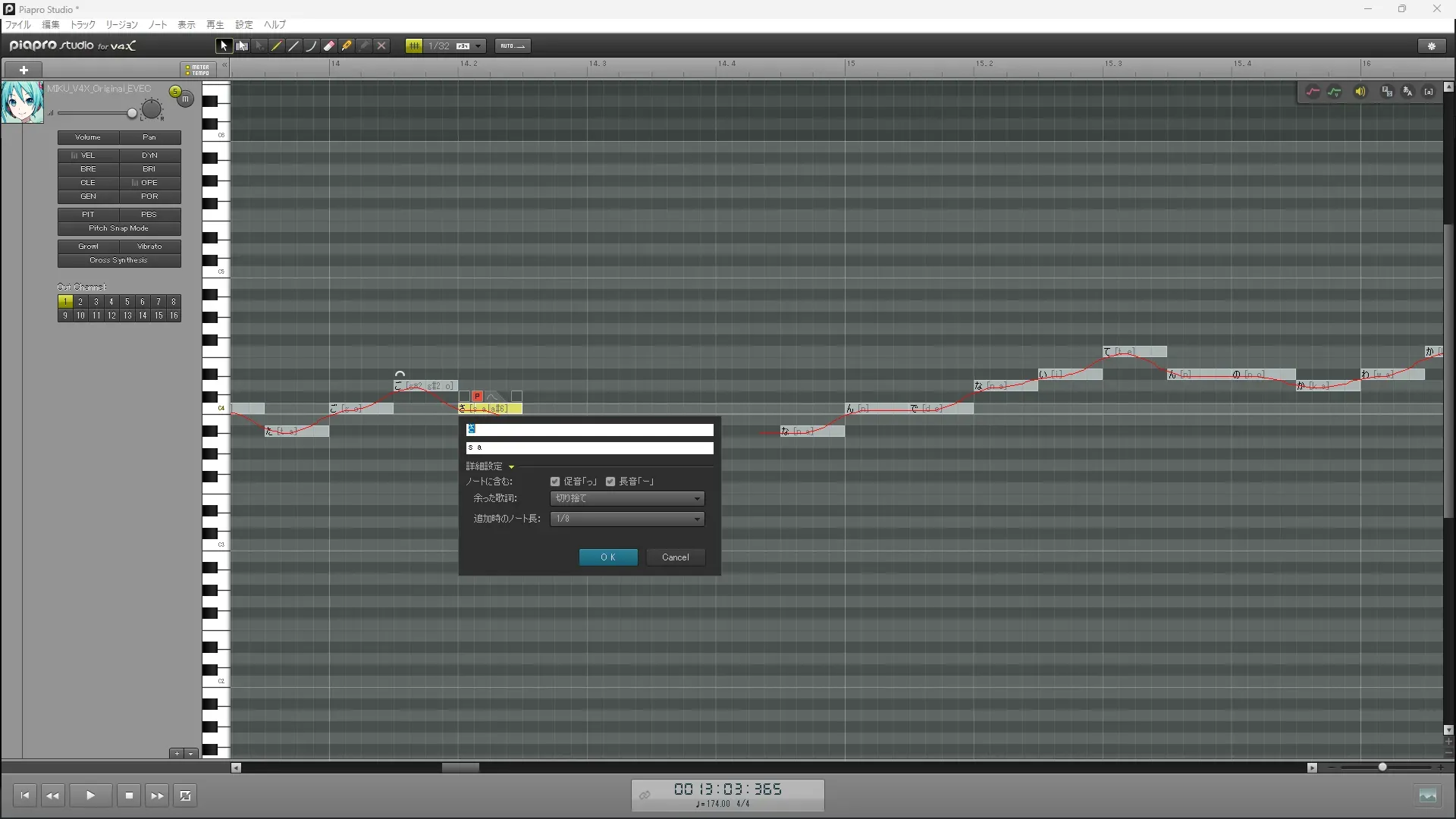Open the 設定 menu

pos(243,24)
